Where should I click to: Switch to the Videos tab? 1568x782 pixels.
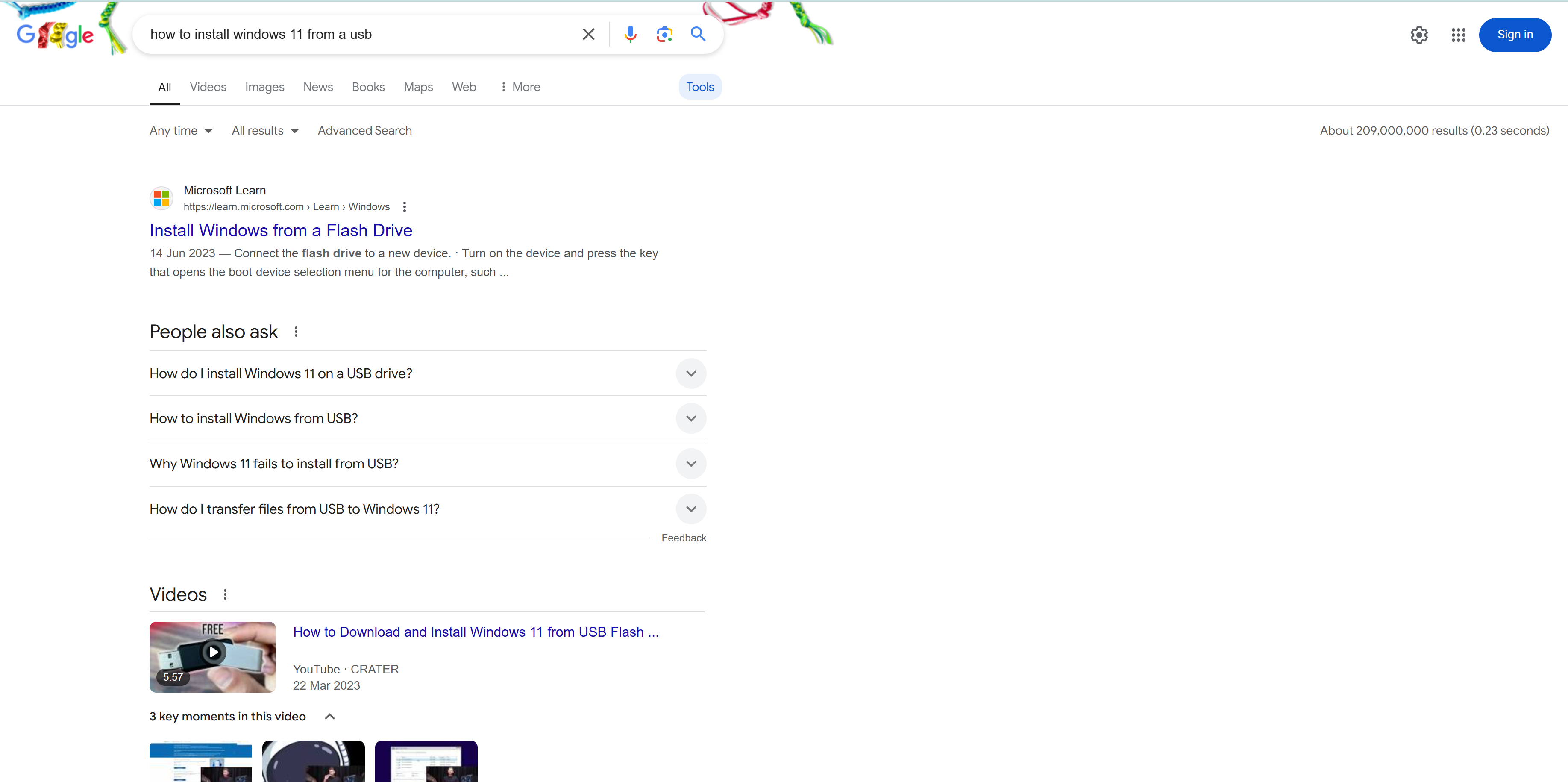208,87
